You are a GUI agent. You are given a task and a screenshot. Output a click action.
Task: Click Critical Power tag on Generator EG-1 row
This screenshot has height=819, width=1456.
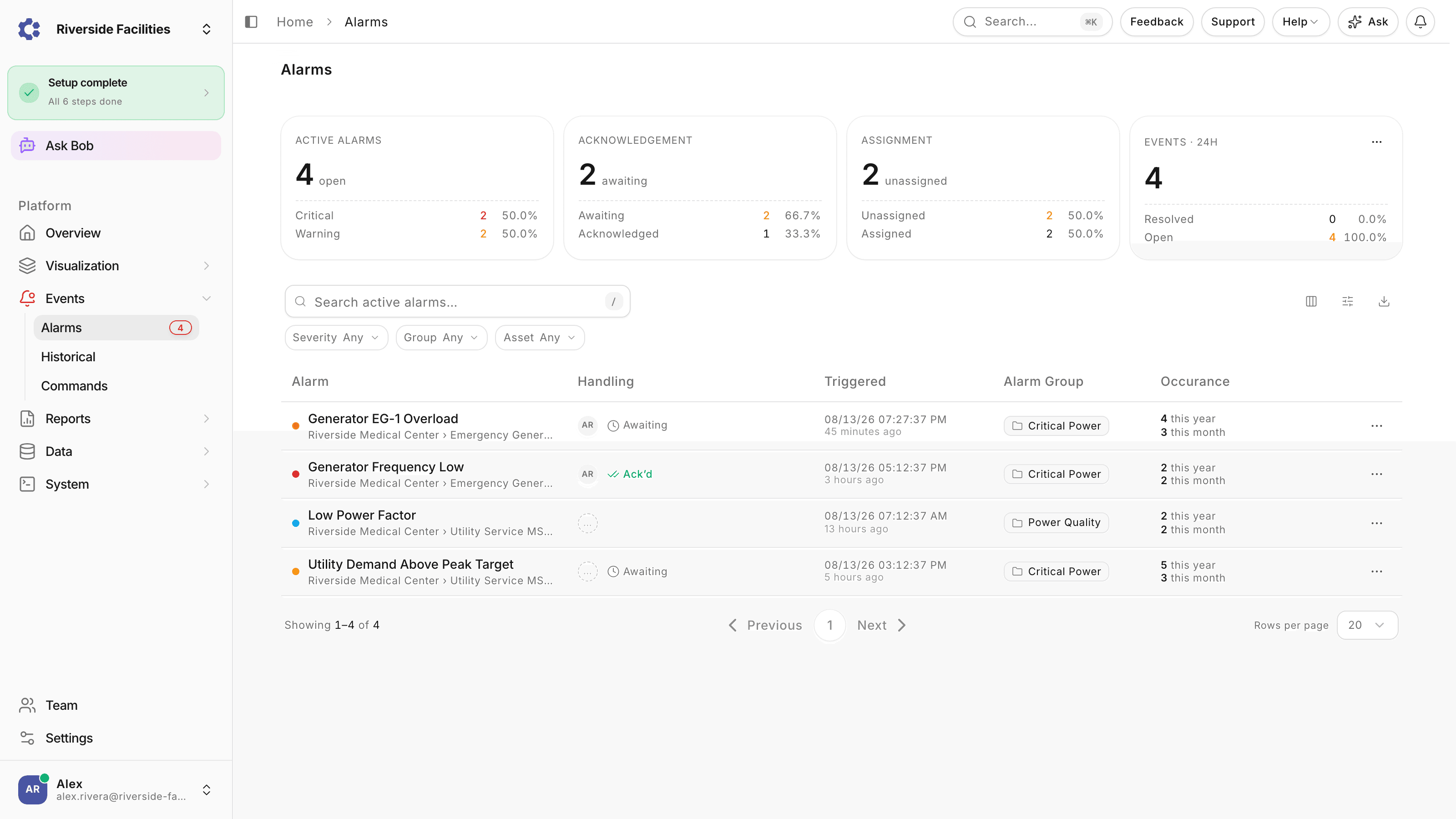pos(1056,425)
